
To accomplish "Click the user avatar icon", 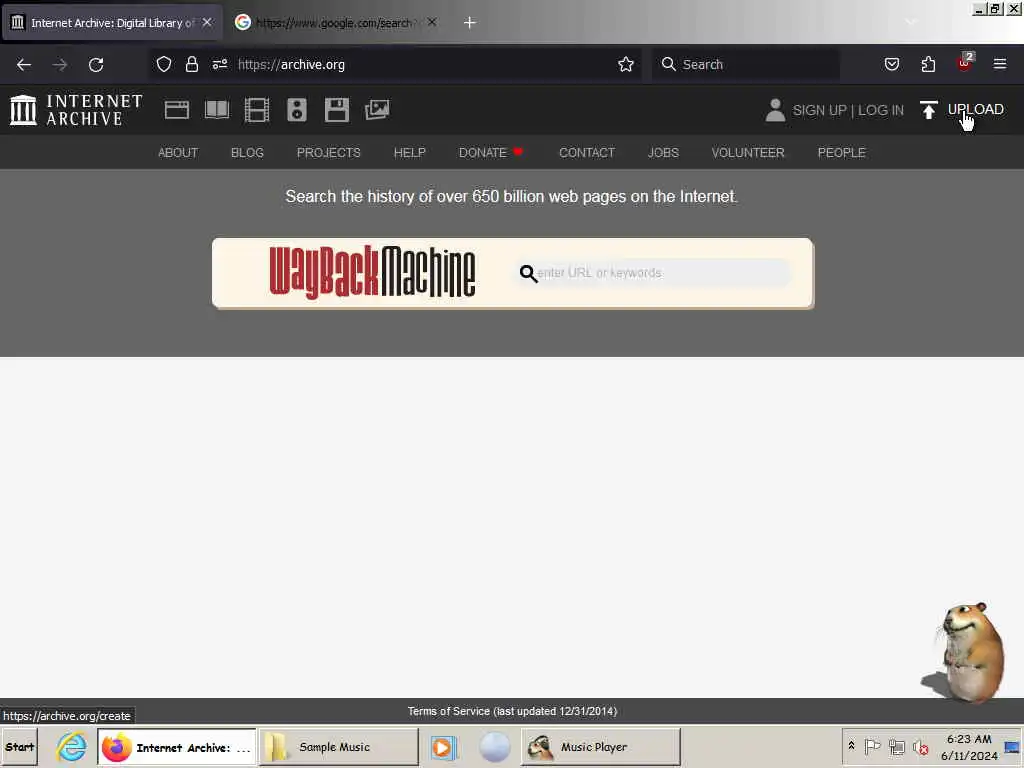I will [775, 110].
